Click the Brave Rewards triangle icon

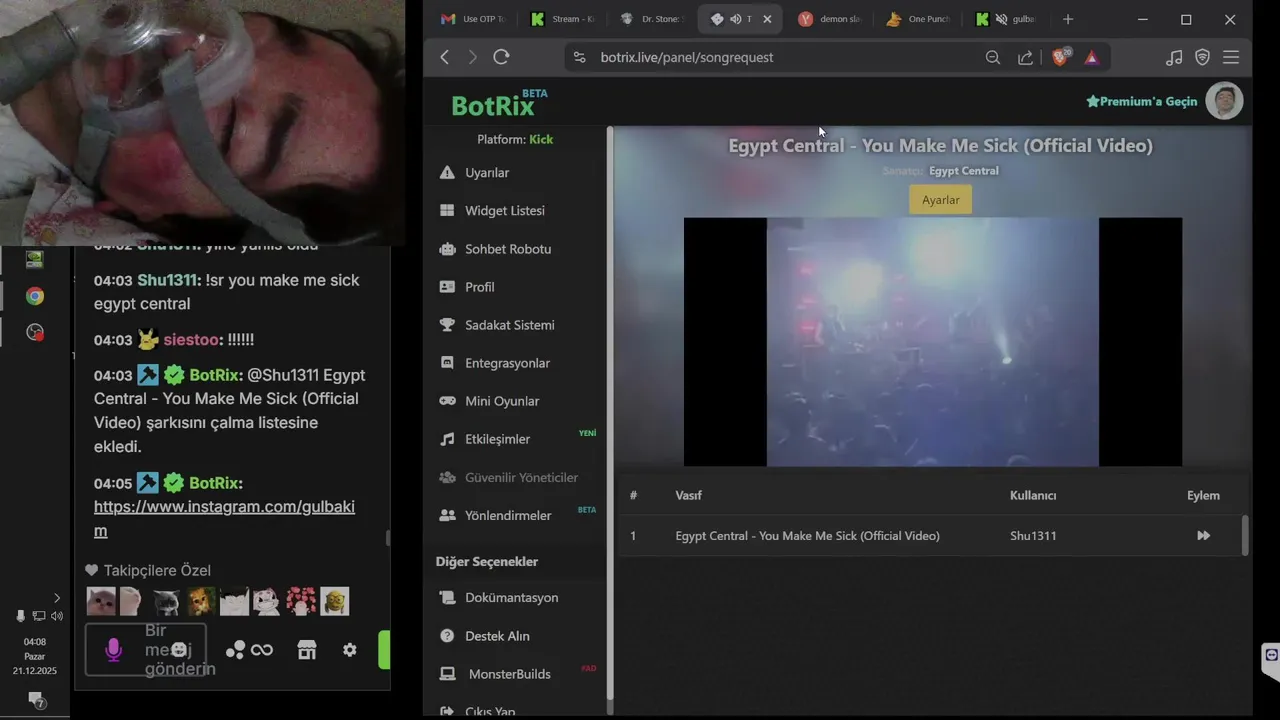tap(1092, 57)
